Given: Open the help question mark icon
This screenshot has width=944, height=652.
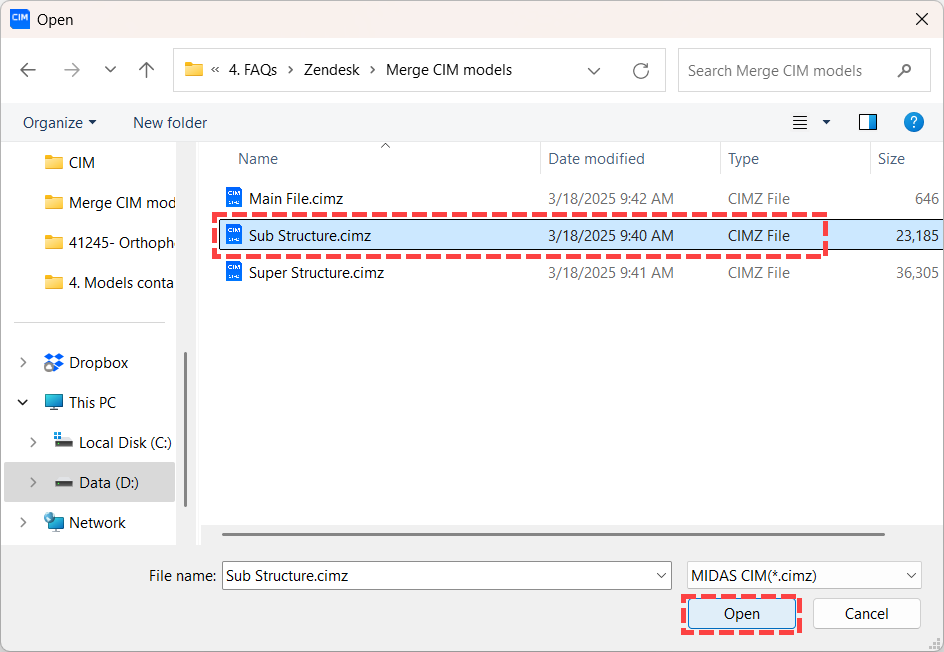Looking at the screenshot, I should click(913, 122).
